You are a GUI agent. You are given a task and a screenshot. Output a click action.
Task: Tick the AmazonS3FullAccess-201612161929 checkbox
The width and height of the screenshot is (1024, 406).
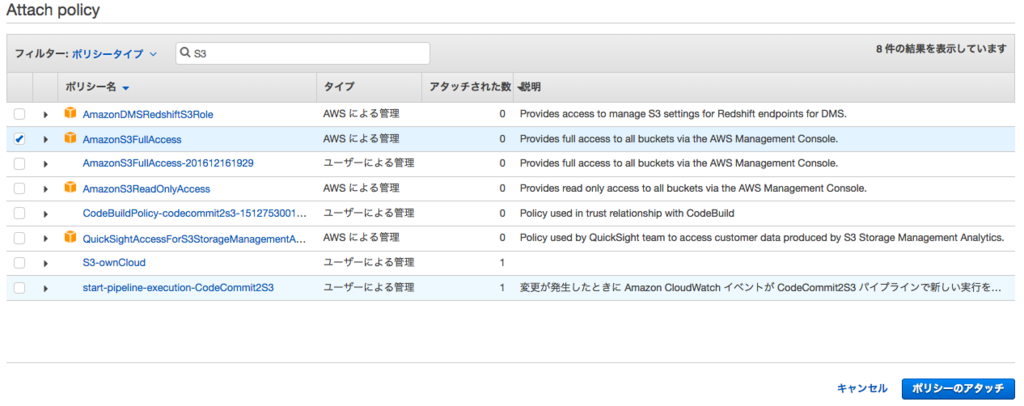point(20,164)
